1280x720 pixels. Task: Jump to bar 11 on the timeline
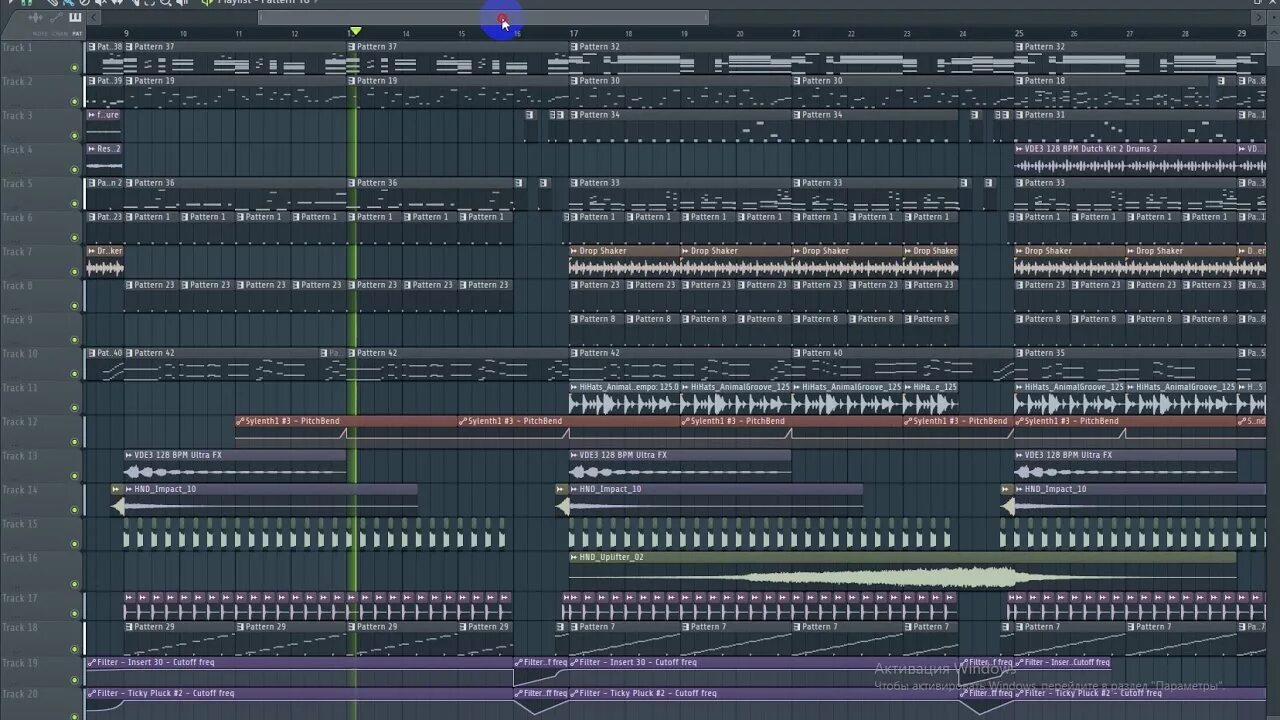238,34
